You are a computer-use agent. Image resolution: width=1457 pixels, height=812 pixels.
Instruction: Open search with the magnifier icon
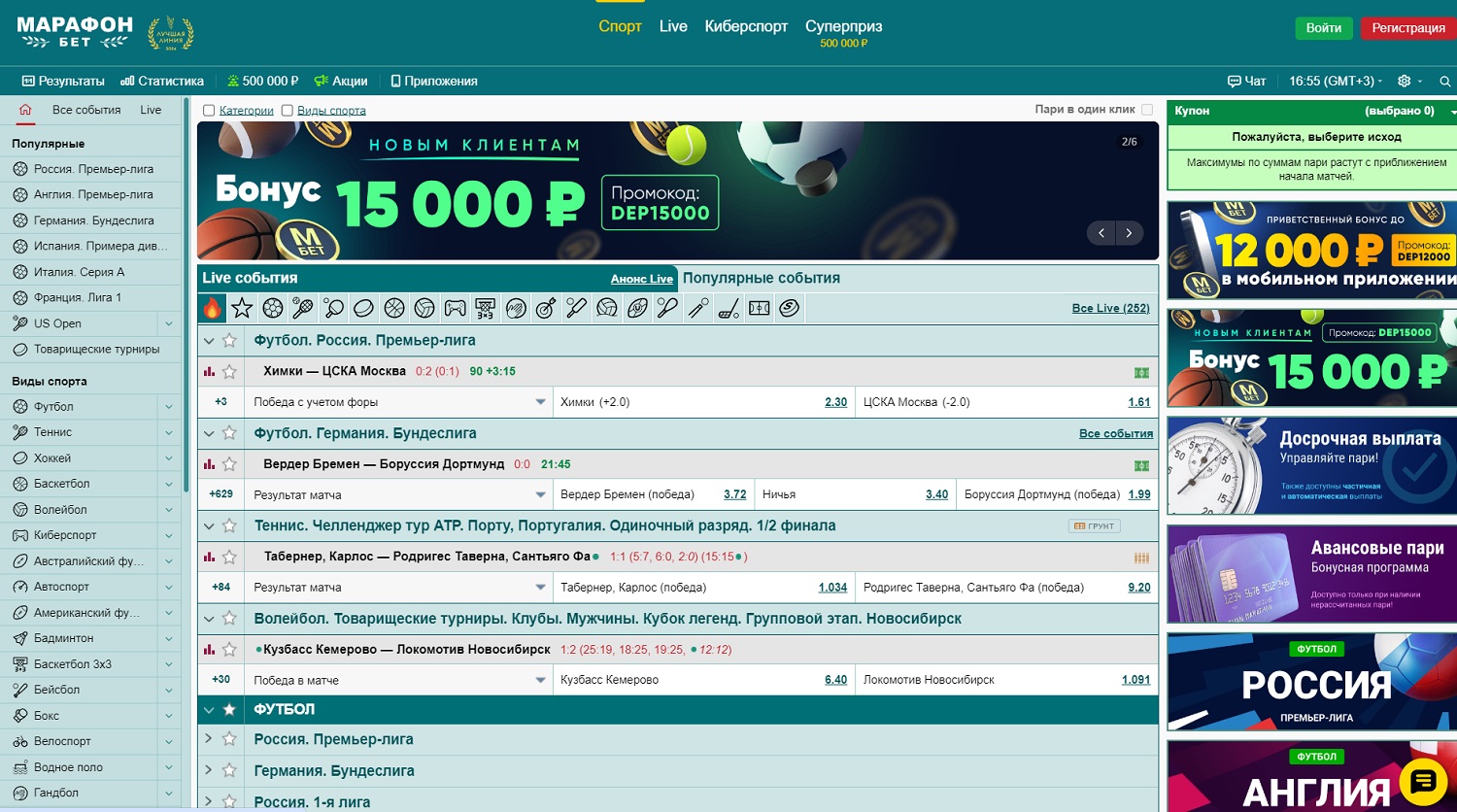tap(1445, 82)
